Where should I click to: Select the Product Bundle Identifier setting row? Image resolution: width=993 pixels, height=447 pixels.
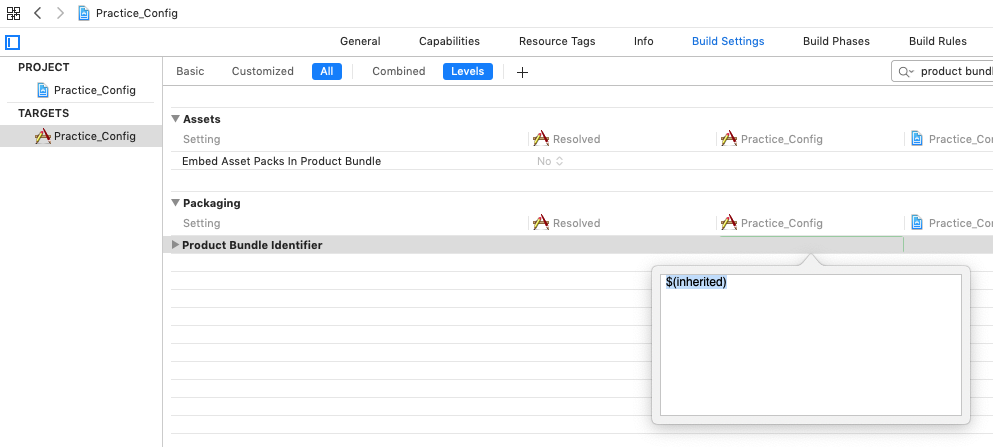click(578, 245)
